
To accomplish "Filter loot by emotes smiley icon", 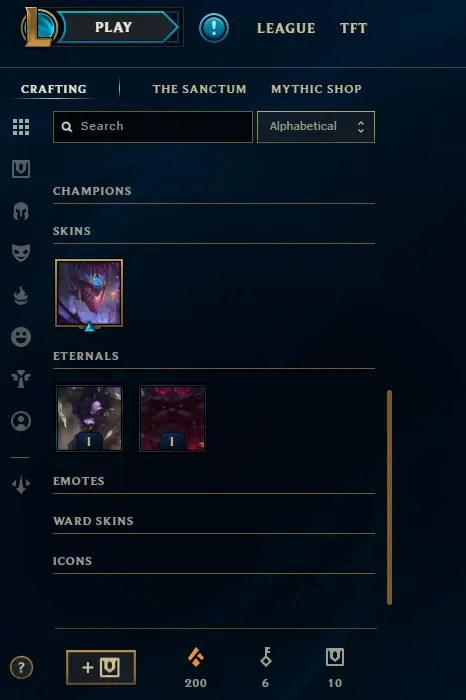I will tap(21, 337).
